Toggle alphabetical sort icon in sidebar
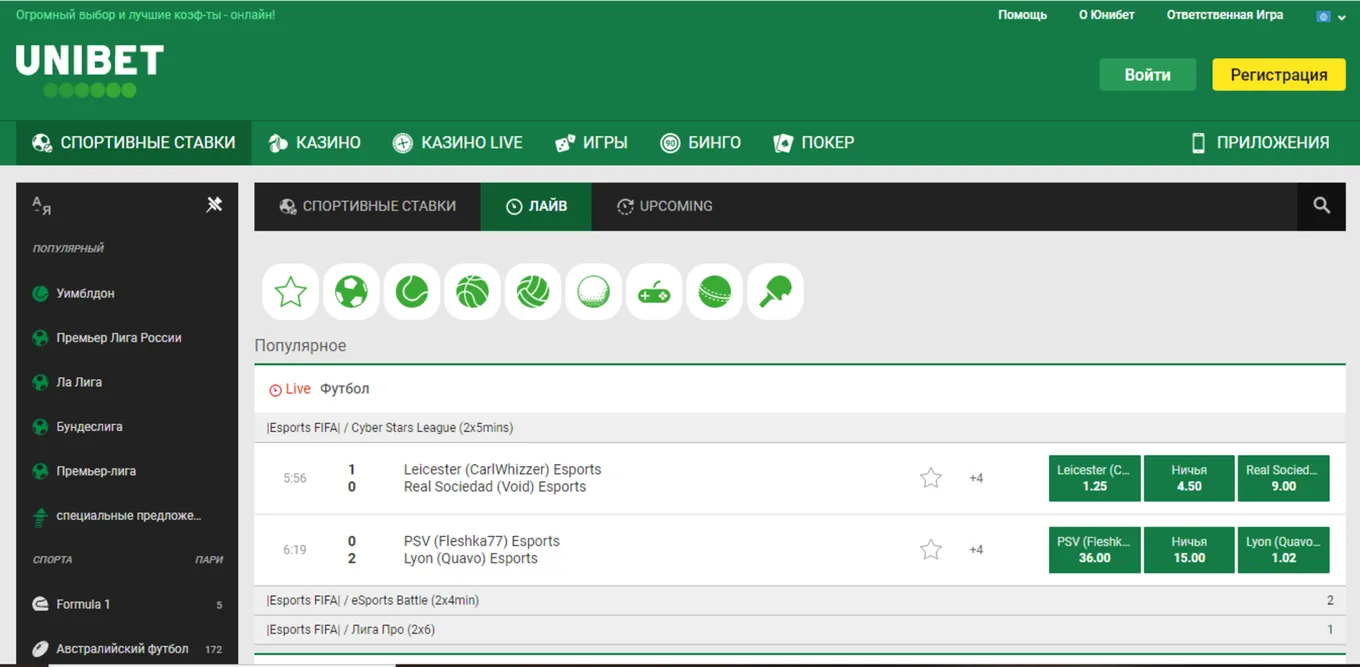Viewport: 1360px width, 667px height. (x=42, y=205)
